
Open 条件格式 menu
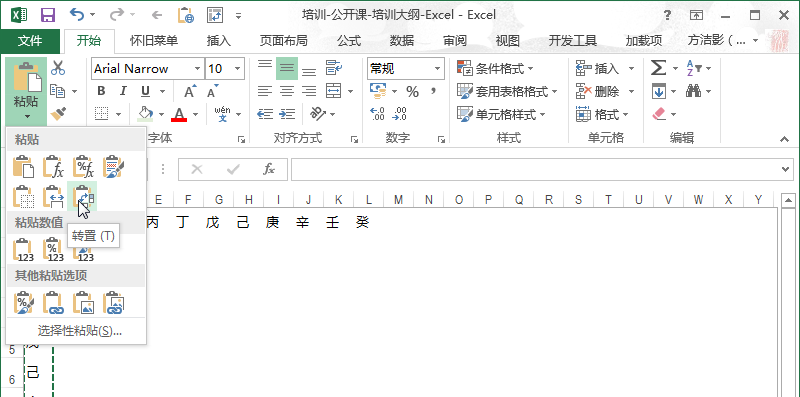coord(495,68)
